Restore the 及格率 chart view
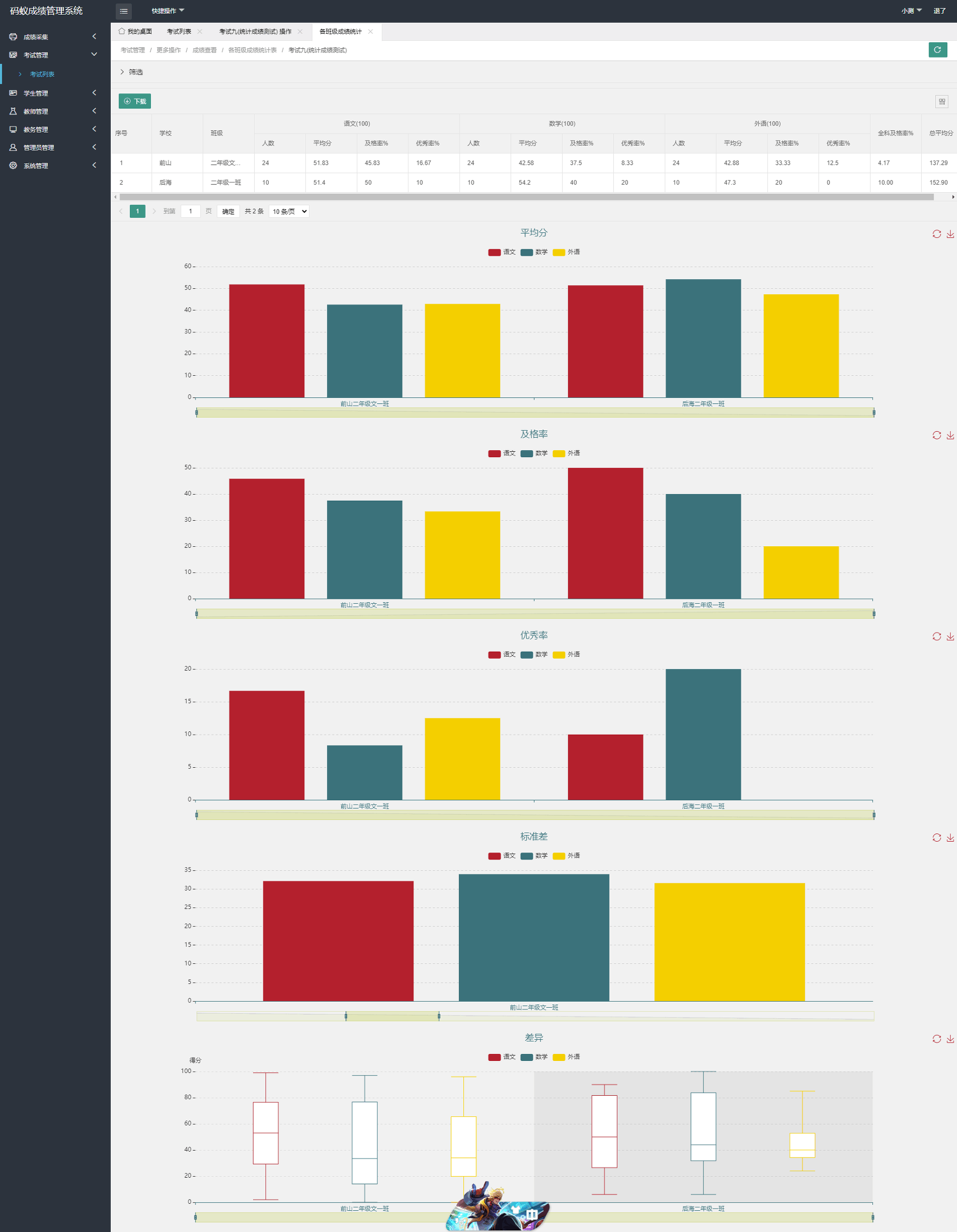The height and width of the screenshot is (1232, 957). click(x=937, y=435)
